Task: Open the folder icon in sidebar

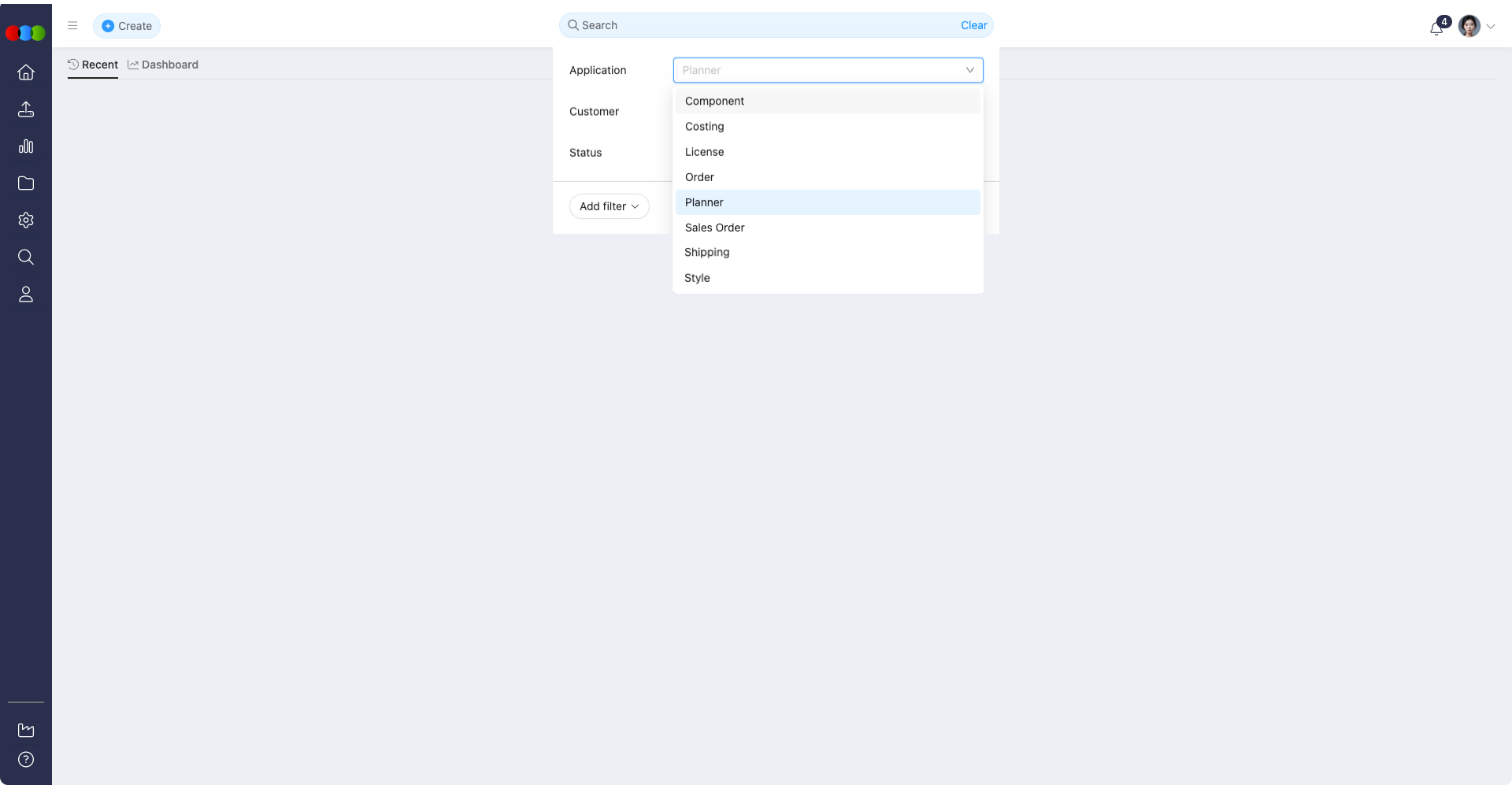Action: [x=26, y=183]
